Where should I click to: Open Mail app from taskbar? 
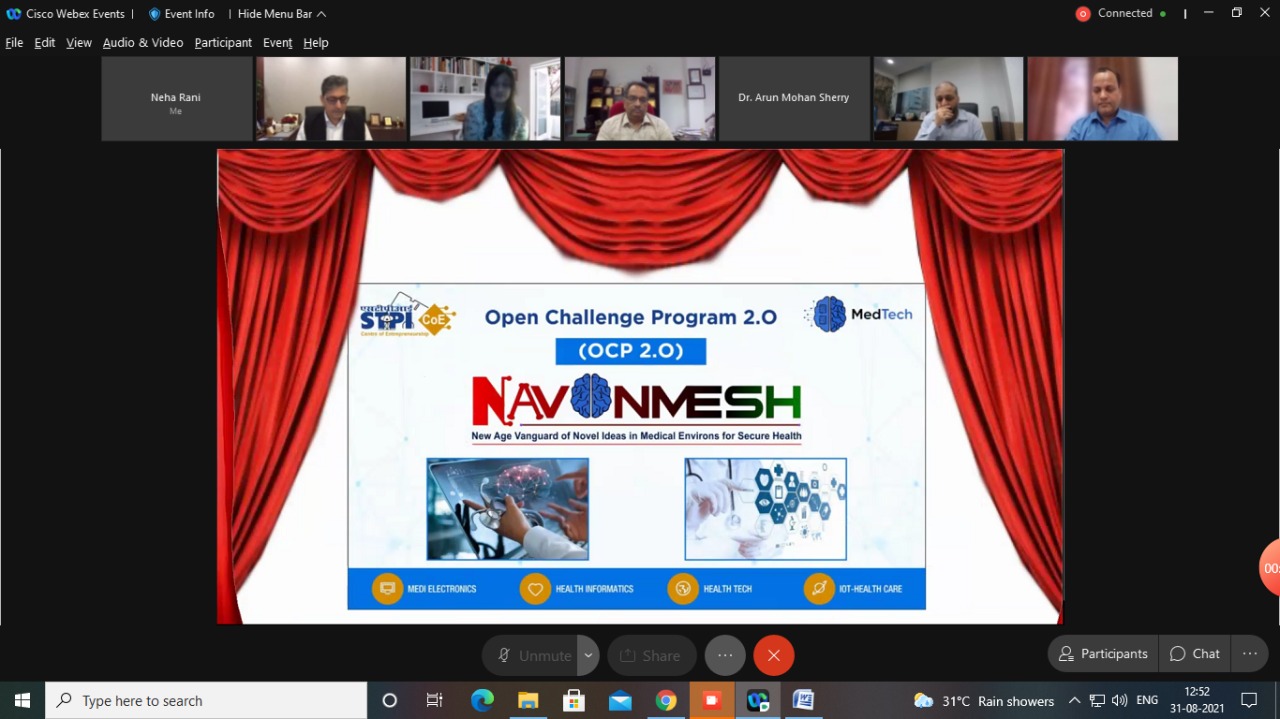point(620,700)
